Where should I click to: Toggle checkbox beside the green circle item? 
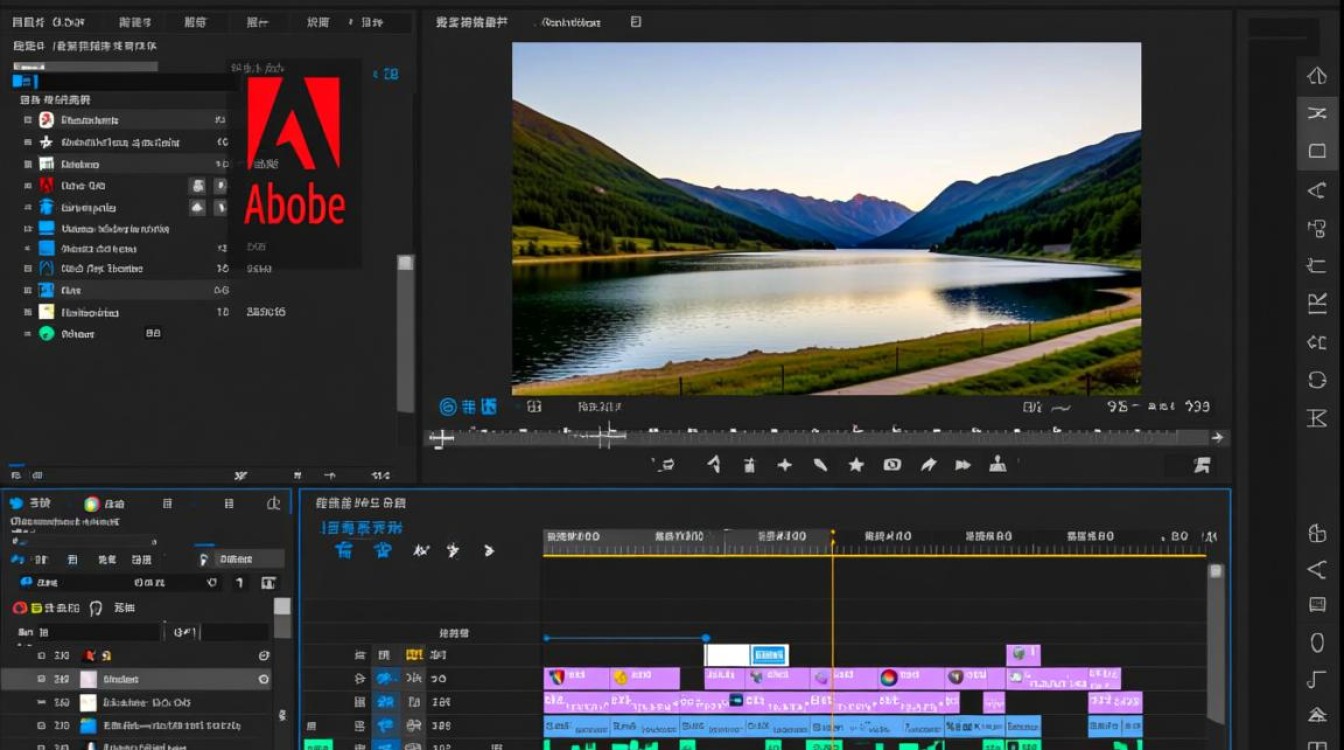28,334
